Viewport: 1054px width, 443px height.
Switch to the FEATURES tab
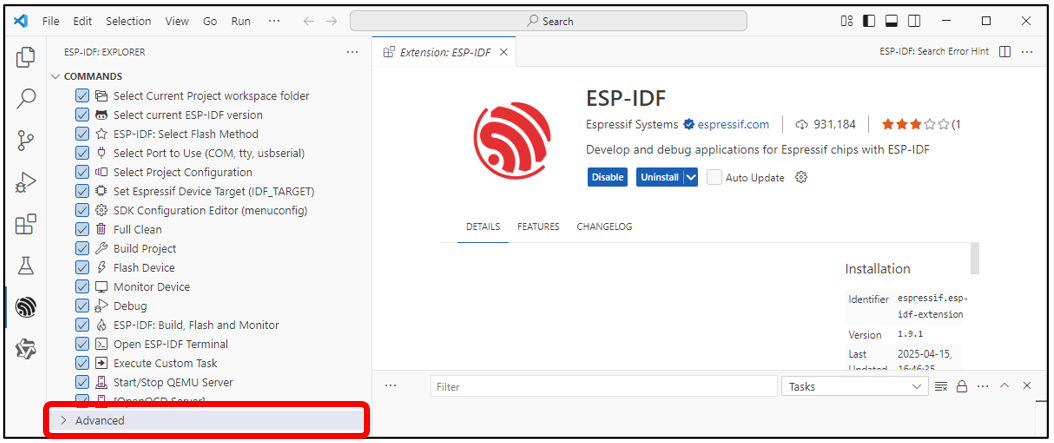point(538,227)
